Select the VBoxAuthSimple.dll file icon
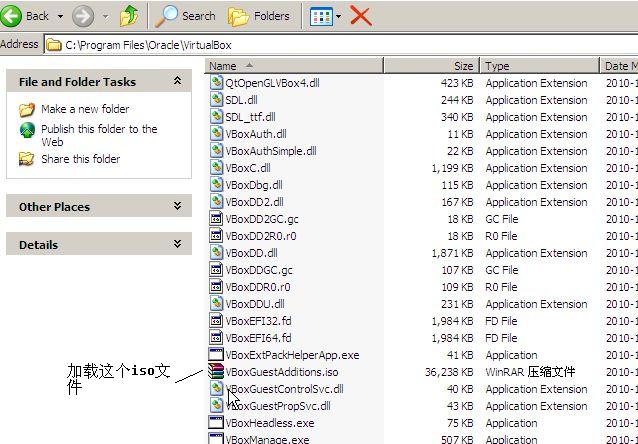 click(216, 151)
